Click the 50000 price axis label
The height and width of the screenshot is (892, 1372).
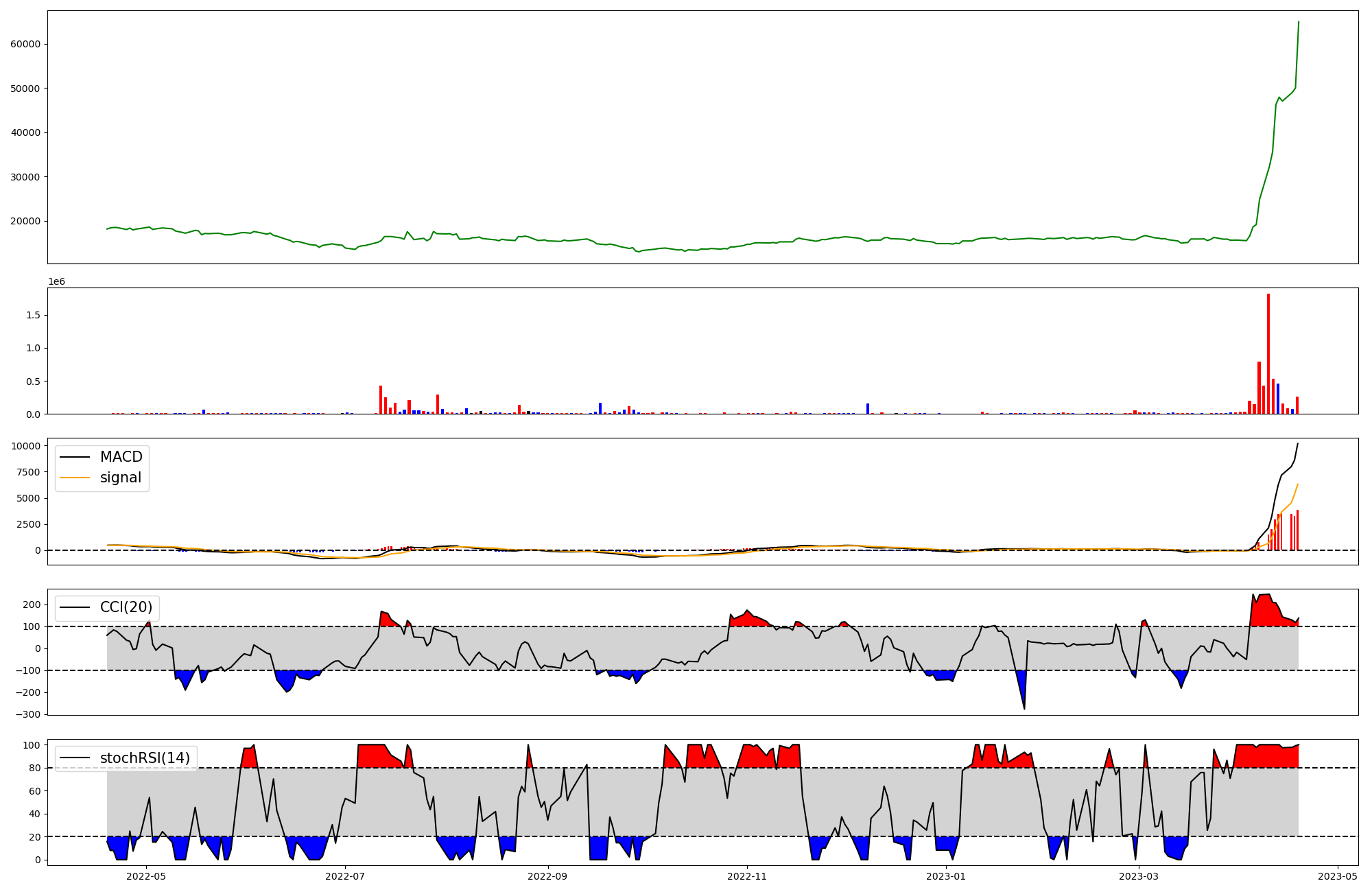(26, 89)
